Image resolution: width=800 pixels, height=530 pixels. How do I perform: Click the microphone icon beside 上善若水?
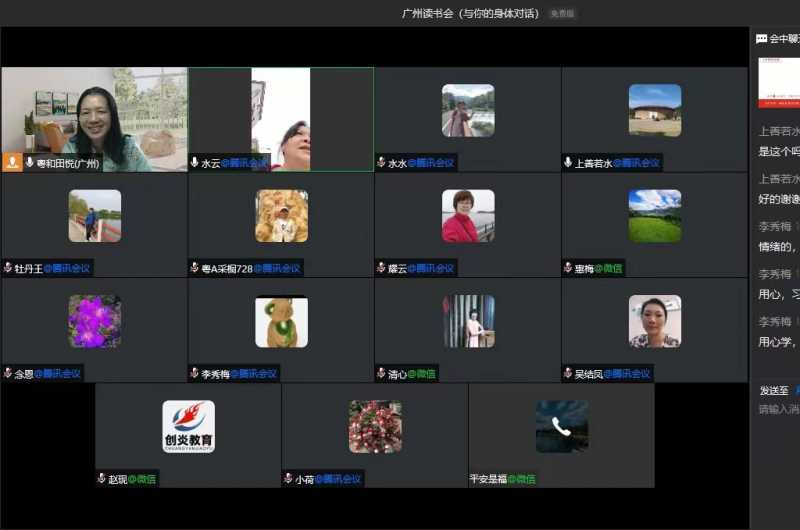click(x=568, y=163)
